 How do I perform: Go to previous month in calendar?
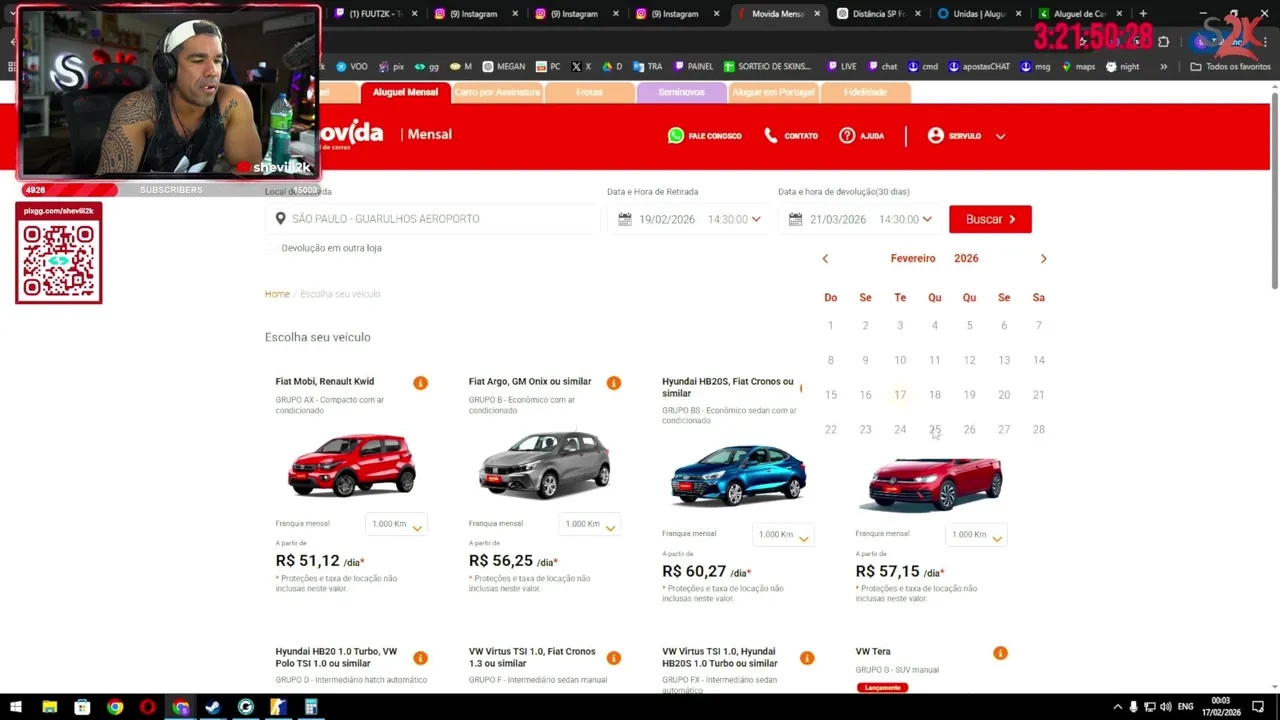[x=825, y=259]
